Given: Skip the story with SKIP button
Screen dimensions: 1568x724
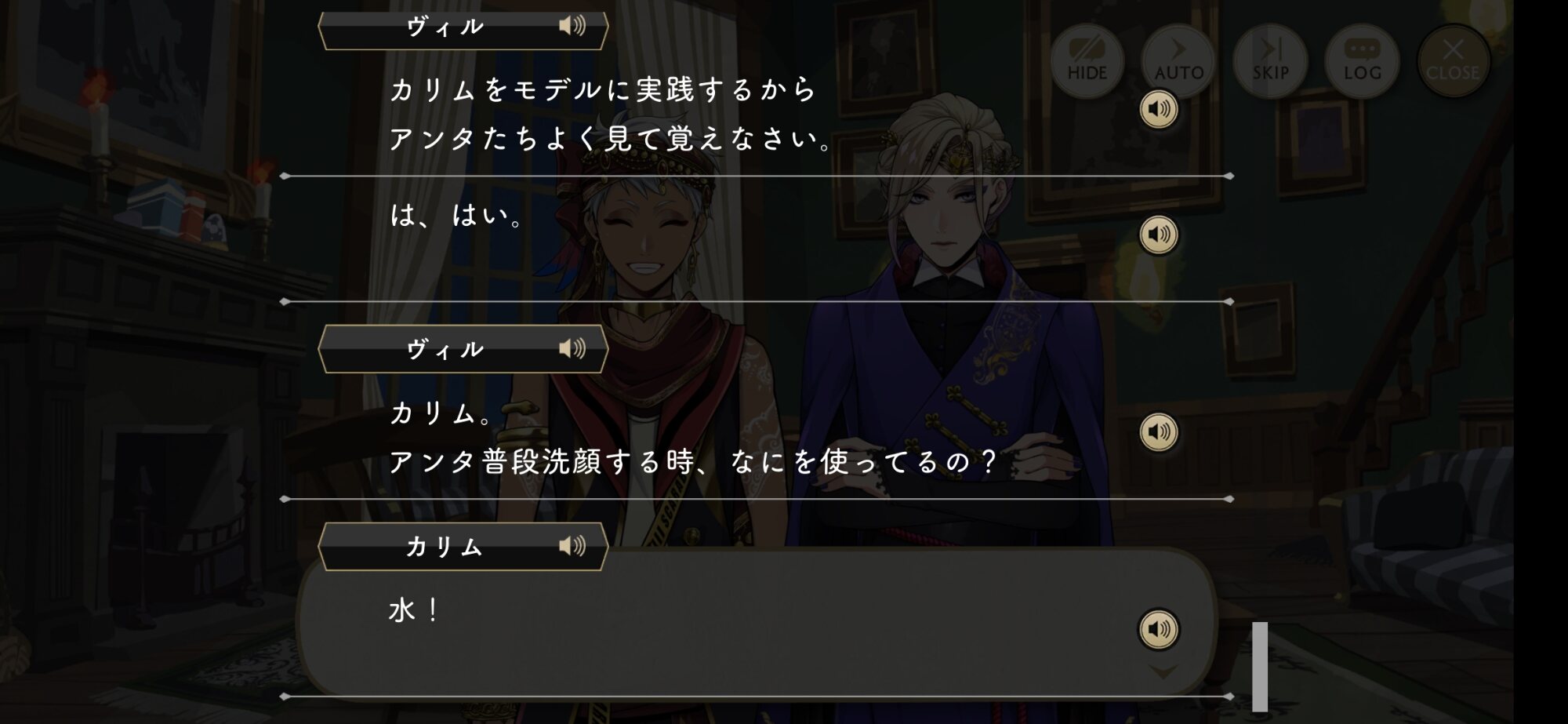Looking at the screenshot, I should (x=1270, y=60).
